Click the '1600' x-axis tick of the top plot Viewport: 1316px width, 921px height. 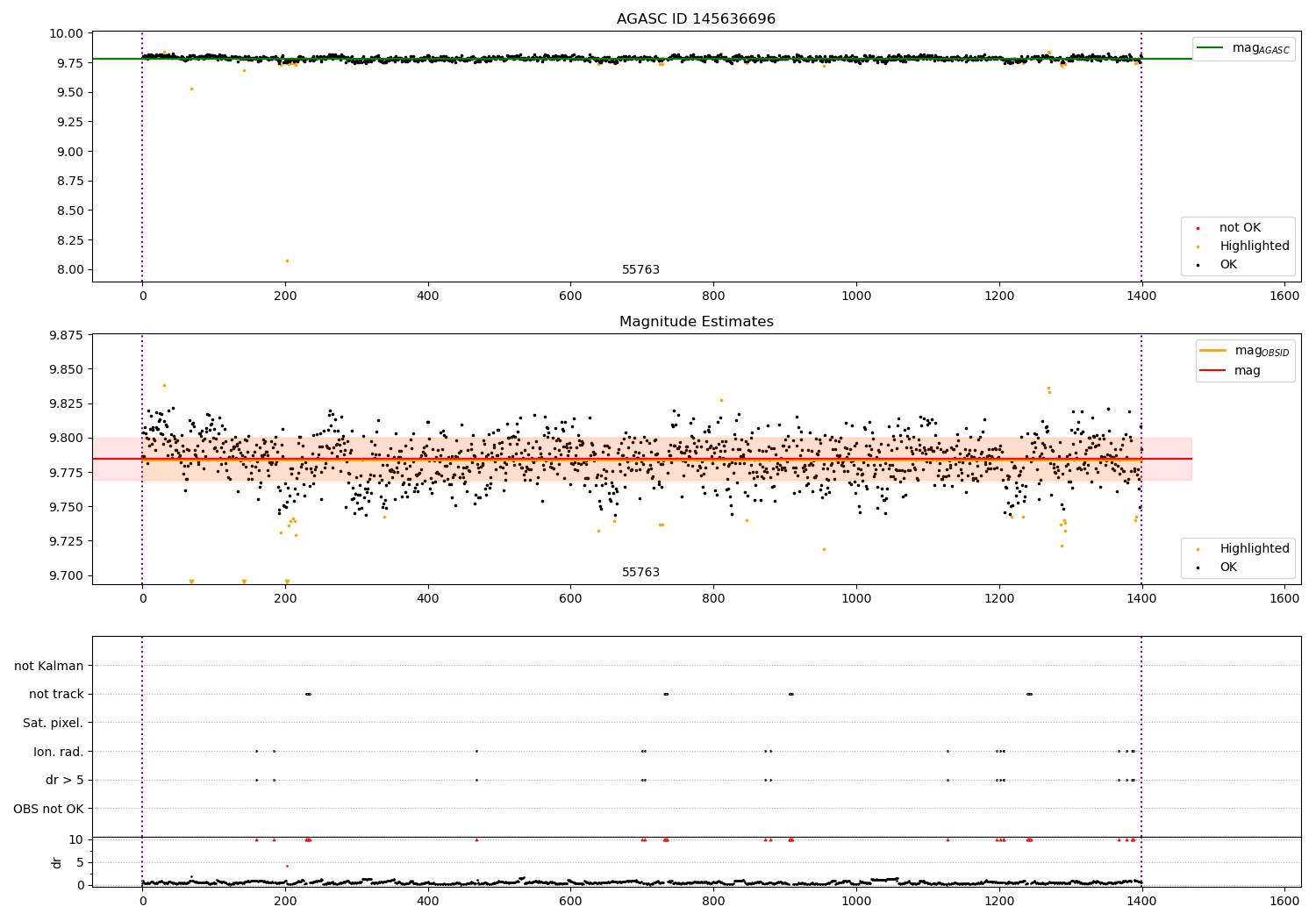click(1284, 296)
